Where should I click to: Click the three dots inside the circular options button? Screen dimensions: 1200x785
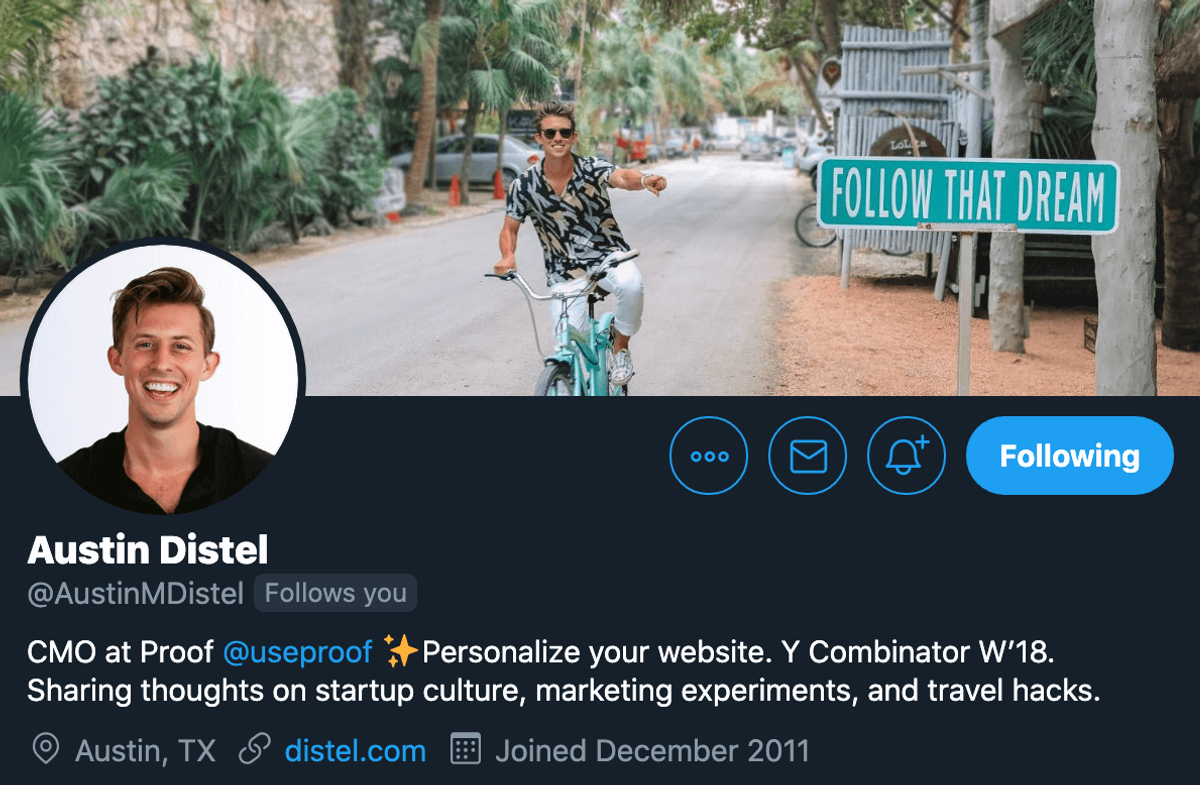pyautogui.click(x=708, y=455)
